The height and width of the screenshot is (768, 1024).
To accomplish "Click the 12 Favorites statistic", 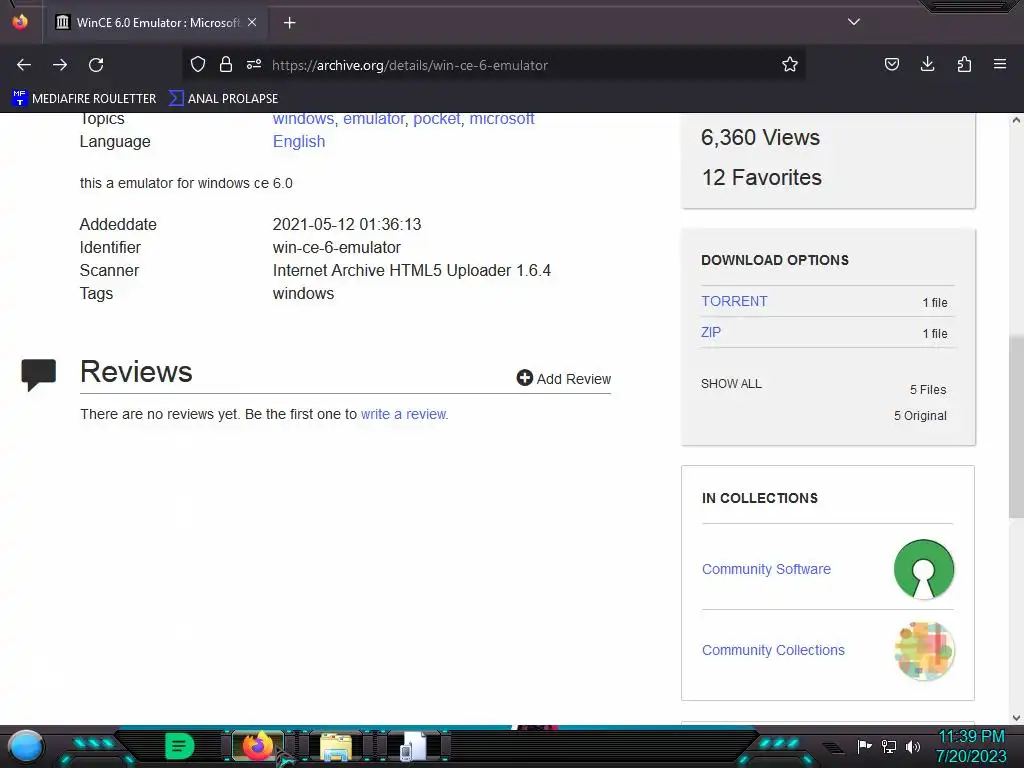I will coord(761,178).
